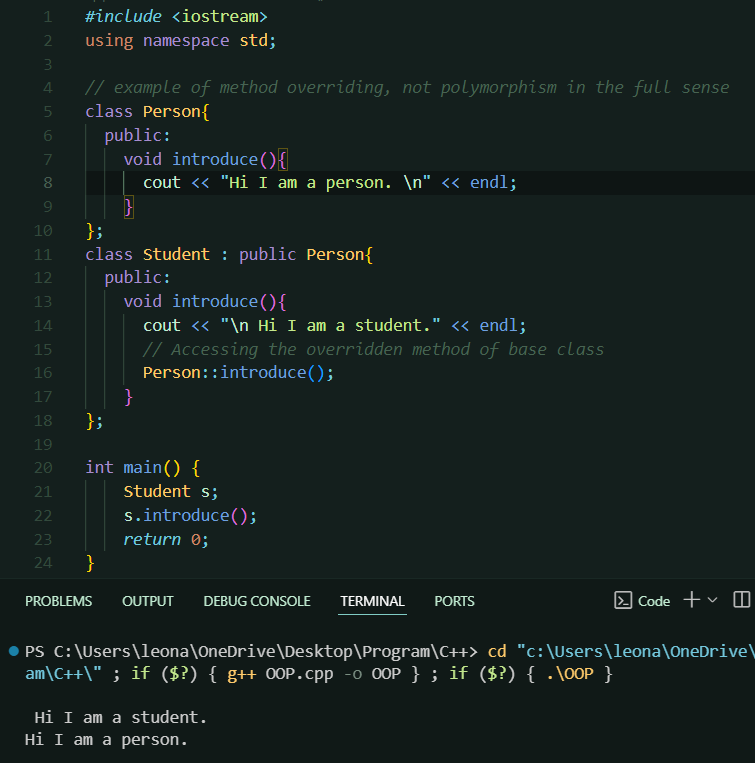
Task: Click 'public Person{' on line 11
Action: [x=306, y=254]
